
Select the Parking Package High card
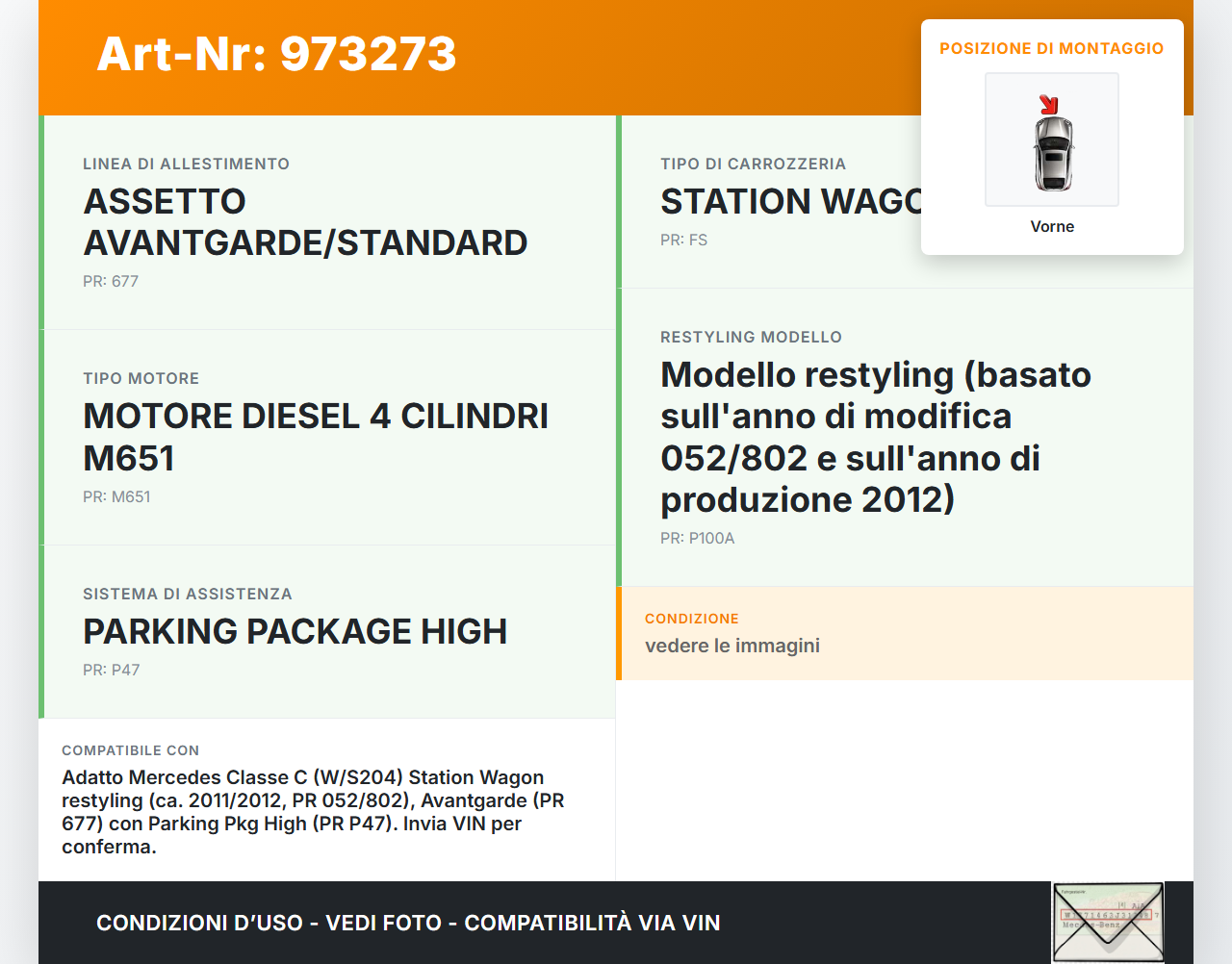tap(327, 631)
